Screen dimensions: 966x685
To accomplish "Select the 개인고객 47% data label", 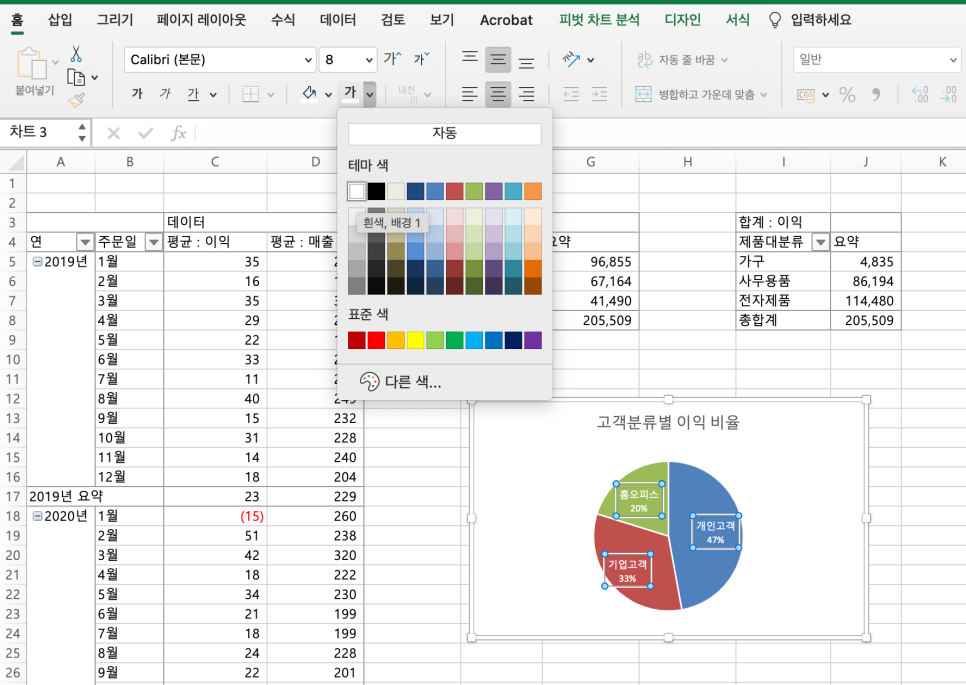I will (715, 532).
